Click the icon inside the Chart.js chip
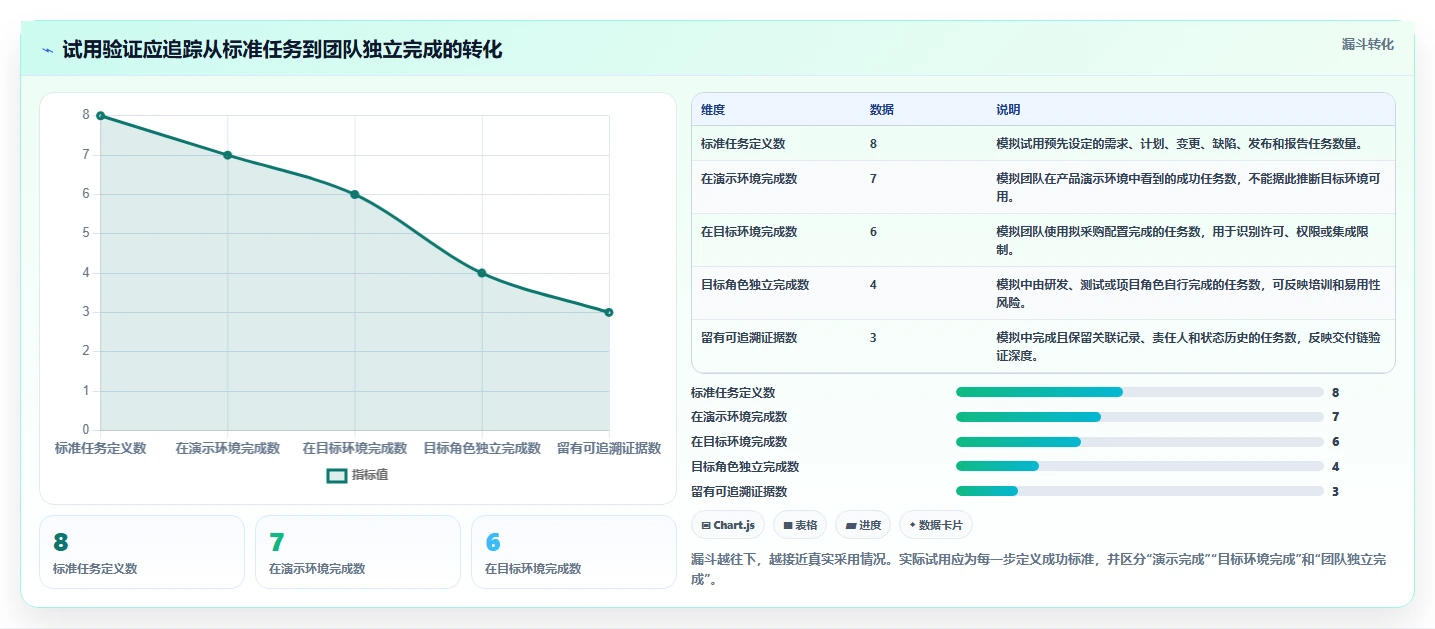 point(706,525)
